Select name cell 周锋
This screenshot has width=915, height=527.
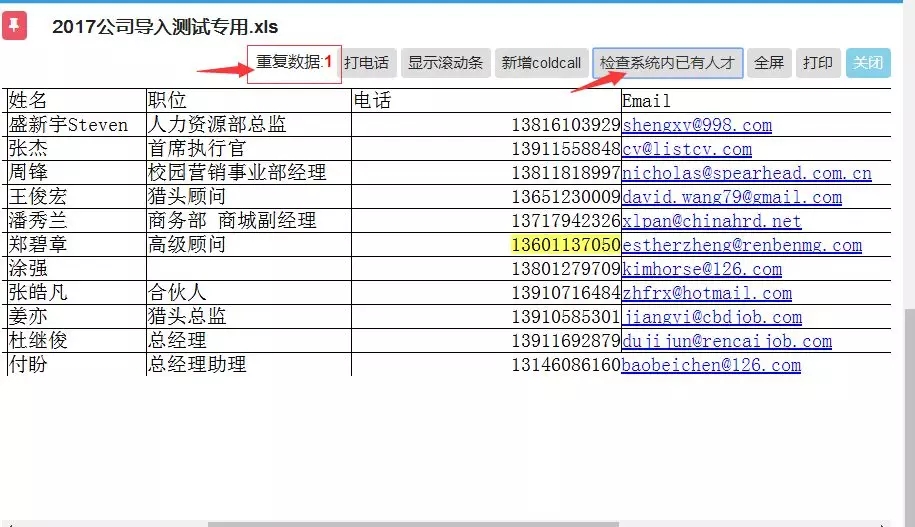[76, 173]
